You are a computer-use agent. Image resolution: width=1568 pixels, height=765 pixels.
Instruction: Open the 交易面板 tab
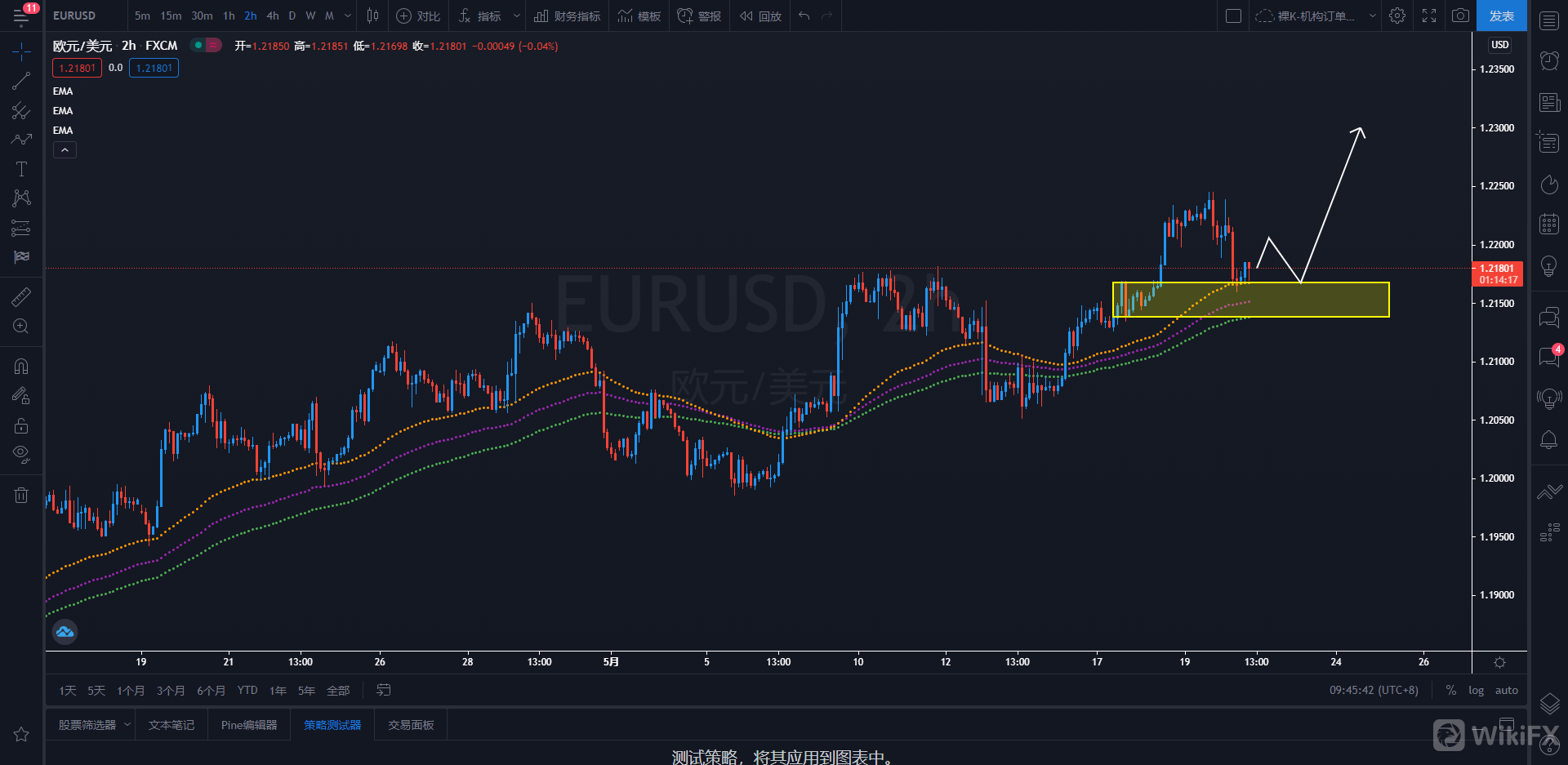pos(411,725)
